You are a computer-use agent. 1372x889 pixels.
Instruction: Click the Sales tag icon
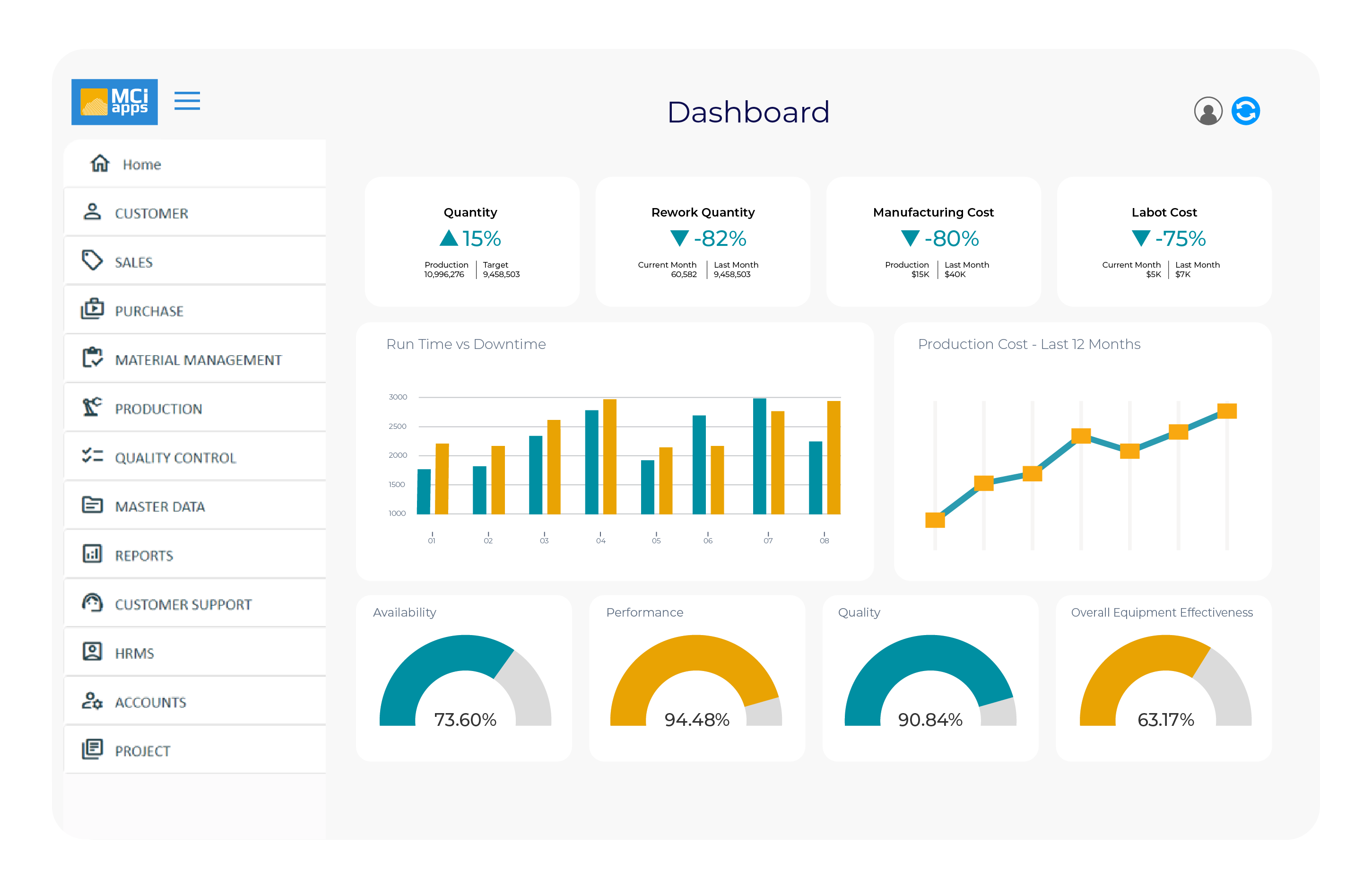click(x=92, y=261)
